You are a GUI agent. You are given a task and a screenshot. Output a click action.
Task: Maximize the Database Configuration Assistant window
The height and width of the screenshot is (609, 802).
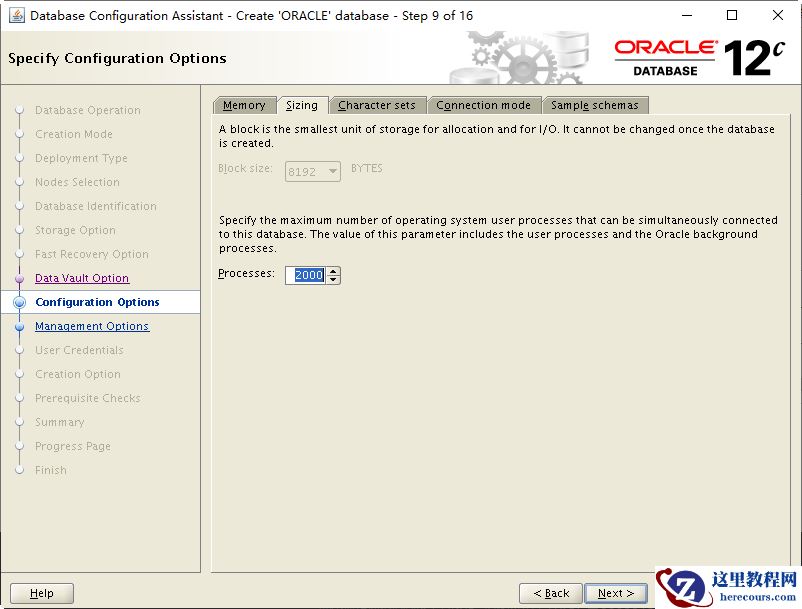(732, 15)
